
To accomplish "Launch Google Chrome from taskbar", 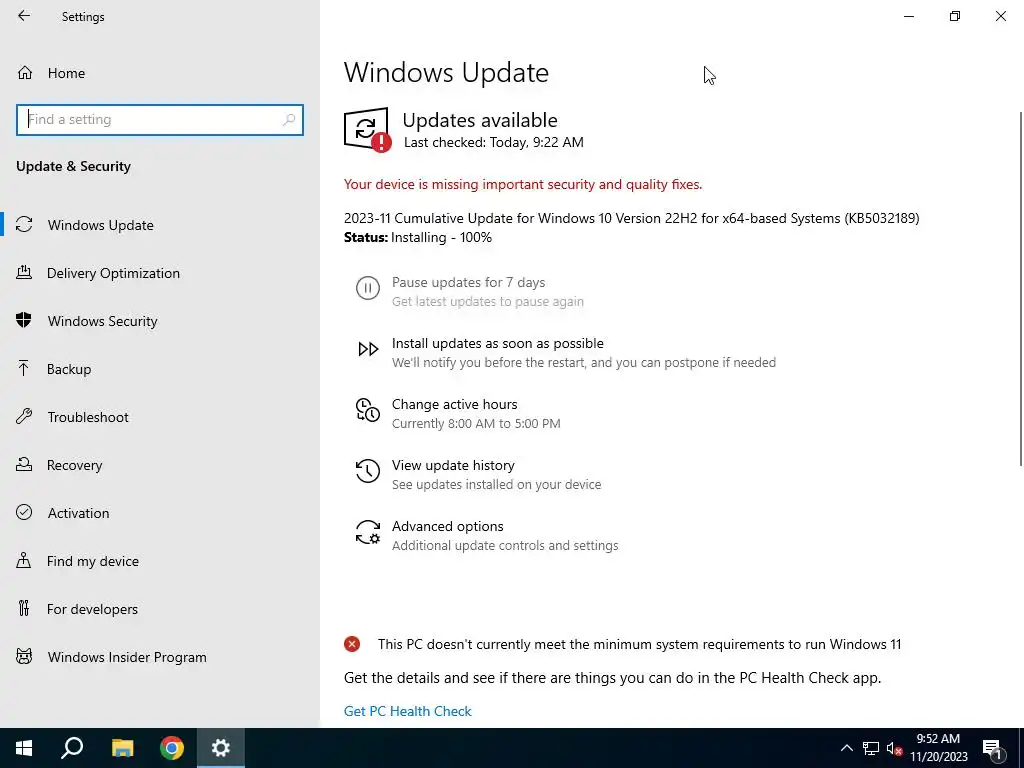I will 172,748.
